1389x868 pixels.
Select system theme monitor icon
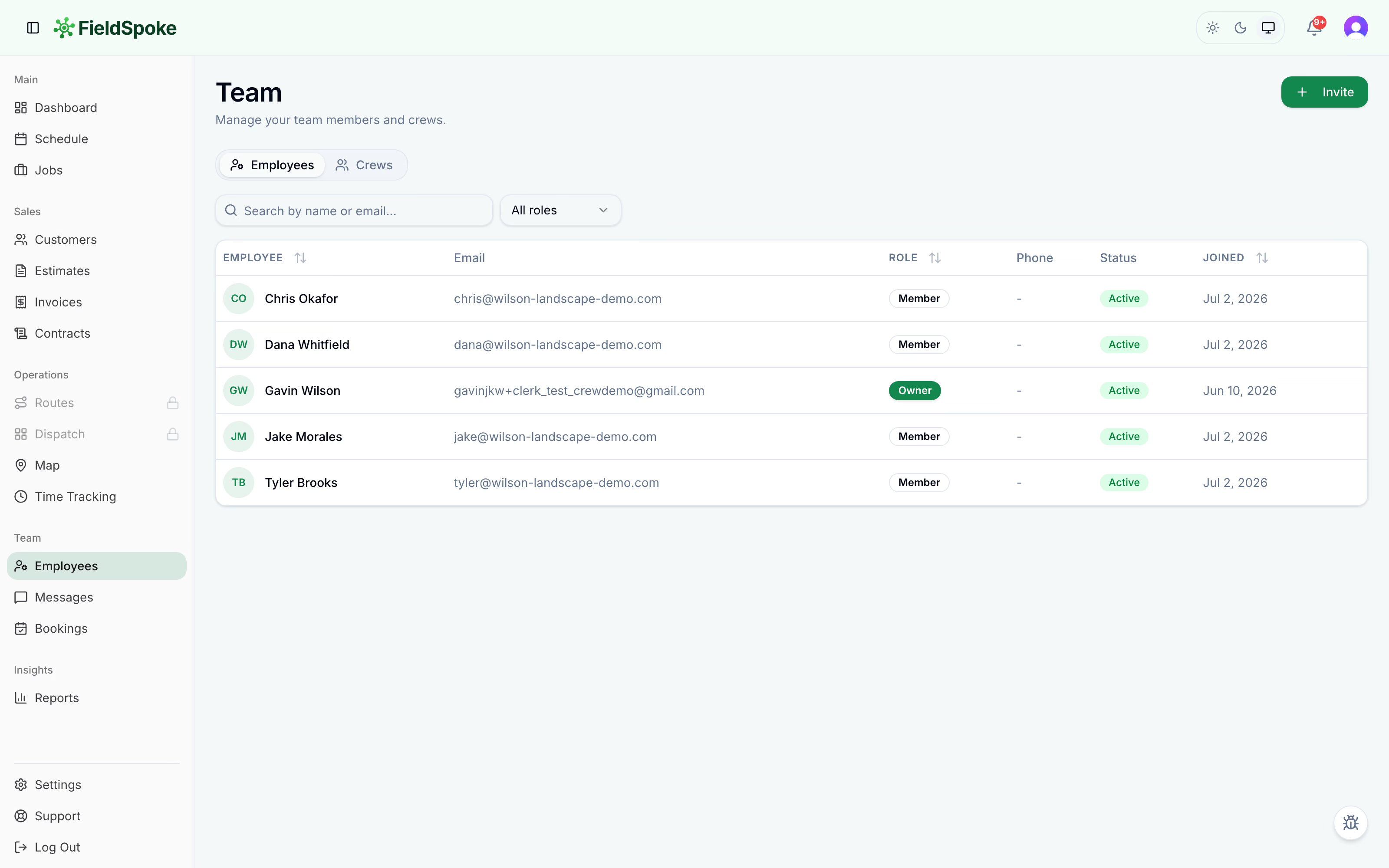coord(1268,27)
